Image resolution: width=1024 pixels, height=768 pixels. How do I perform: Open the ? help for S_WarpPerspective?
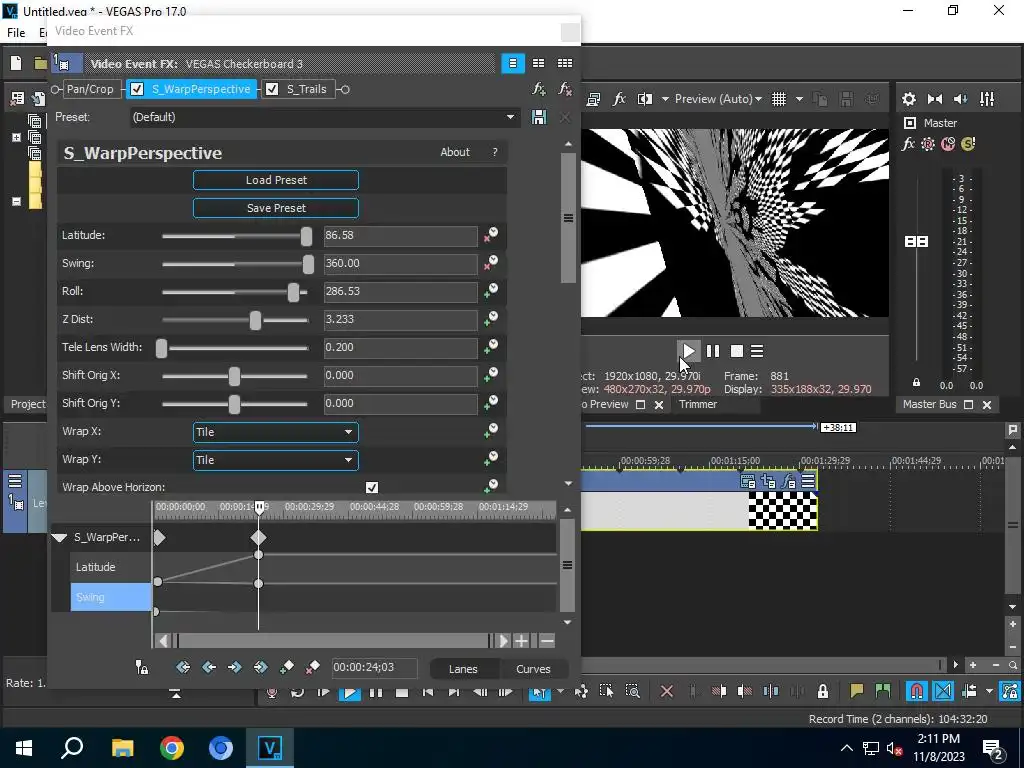(x=495, y=152)
